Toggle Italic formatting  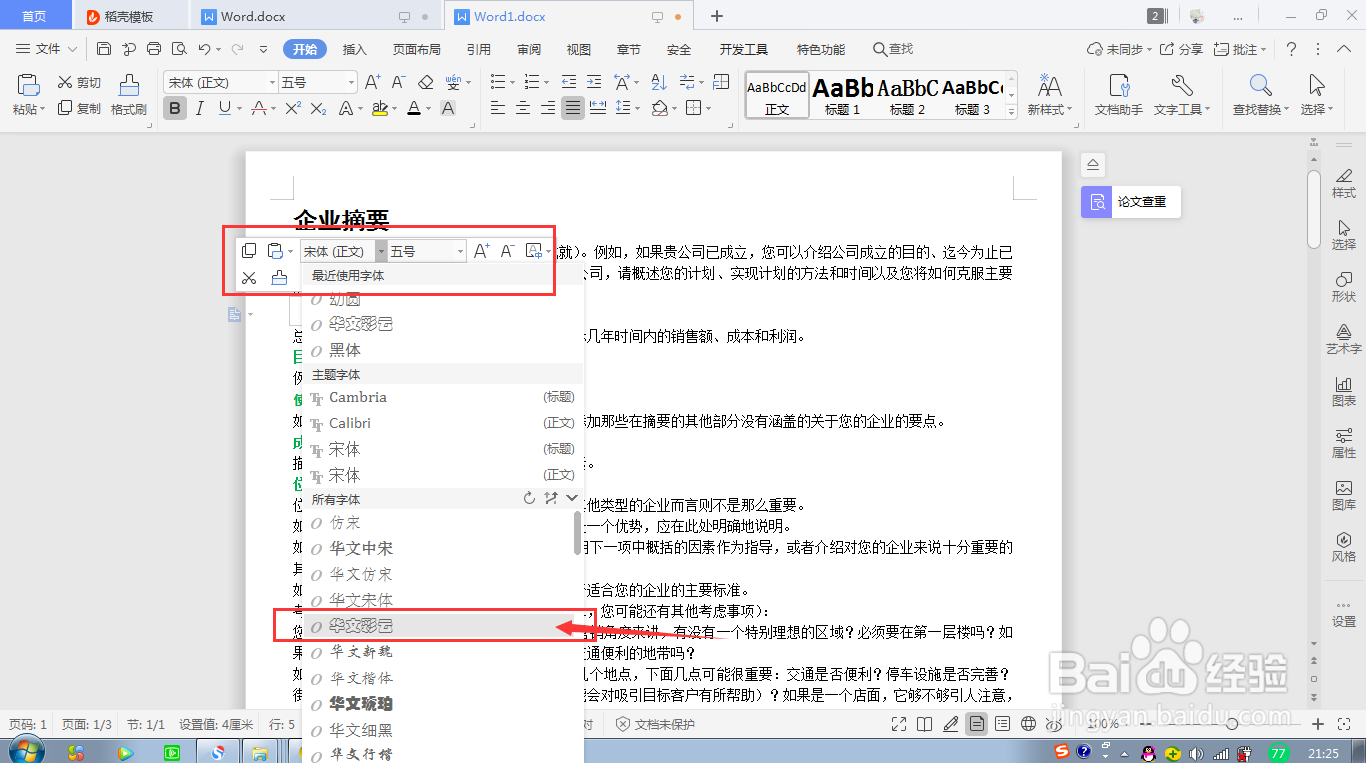(200, 108)
